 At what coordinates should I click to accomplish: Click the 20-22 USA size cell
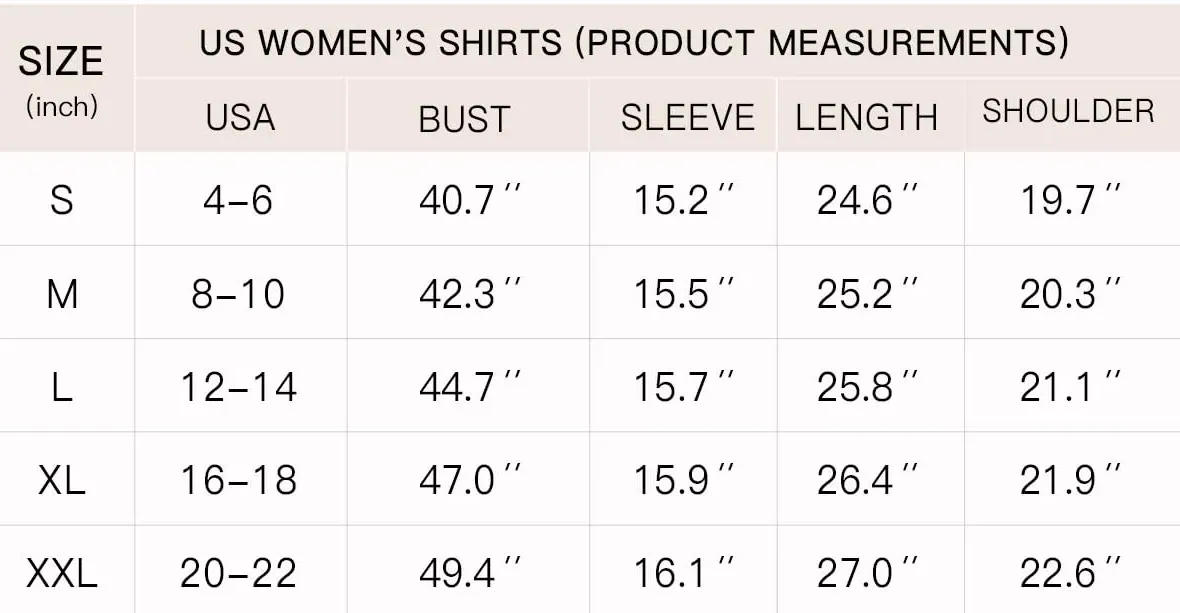pyautogui.click(x=238, y=573)
